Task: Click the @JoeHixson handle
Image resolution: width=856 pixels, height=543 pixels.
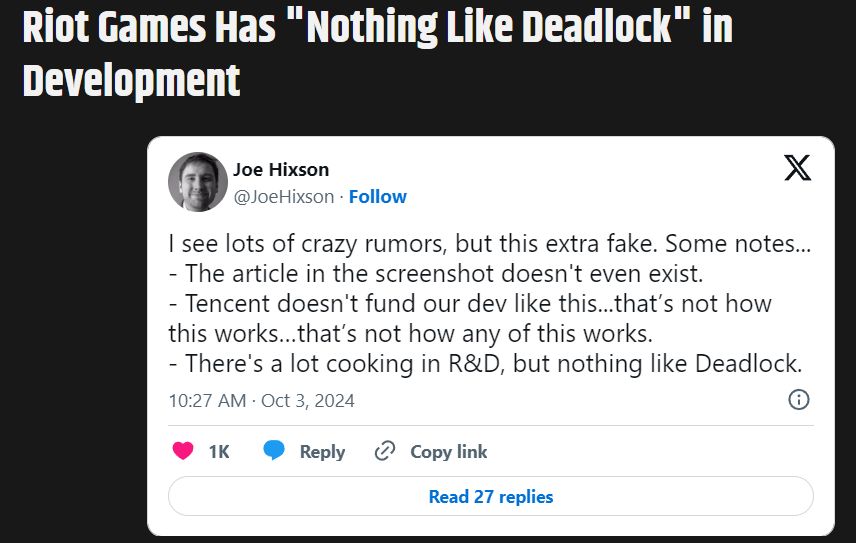Action: pos(284,196)
